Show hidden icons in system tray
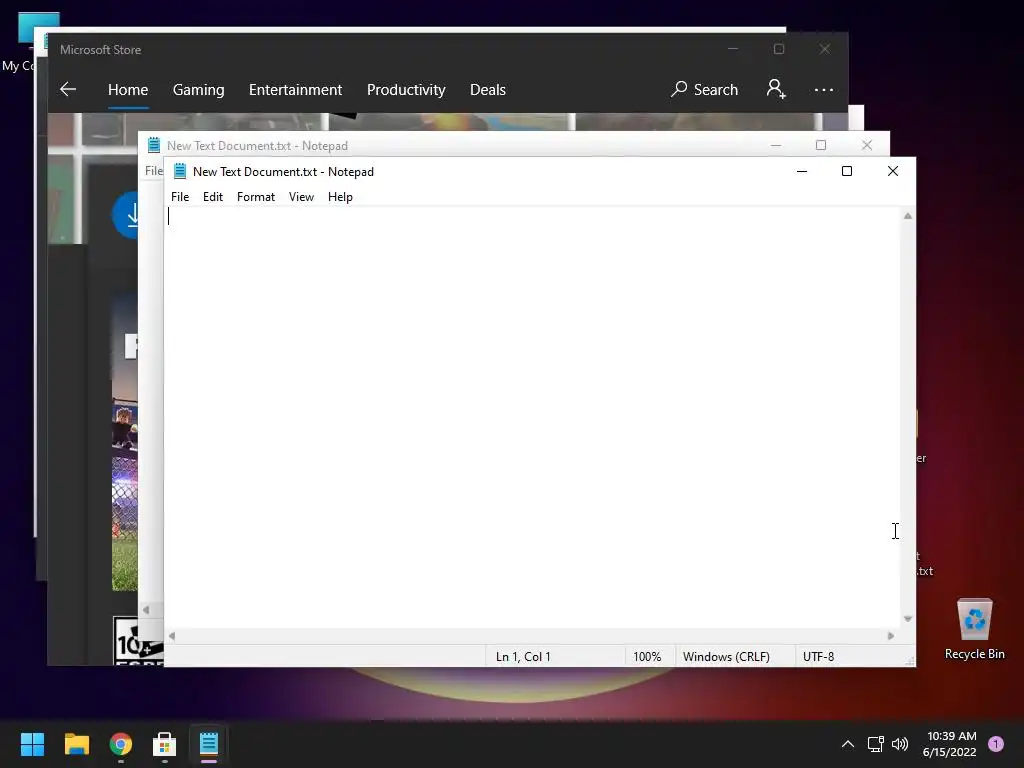1024x768 pixels. tap(848, 744)
